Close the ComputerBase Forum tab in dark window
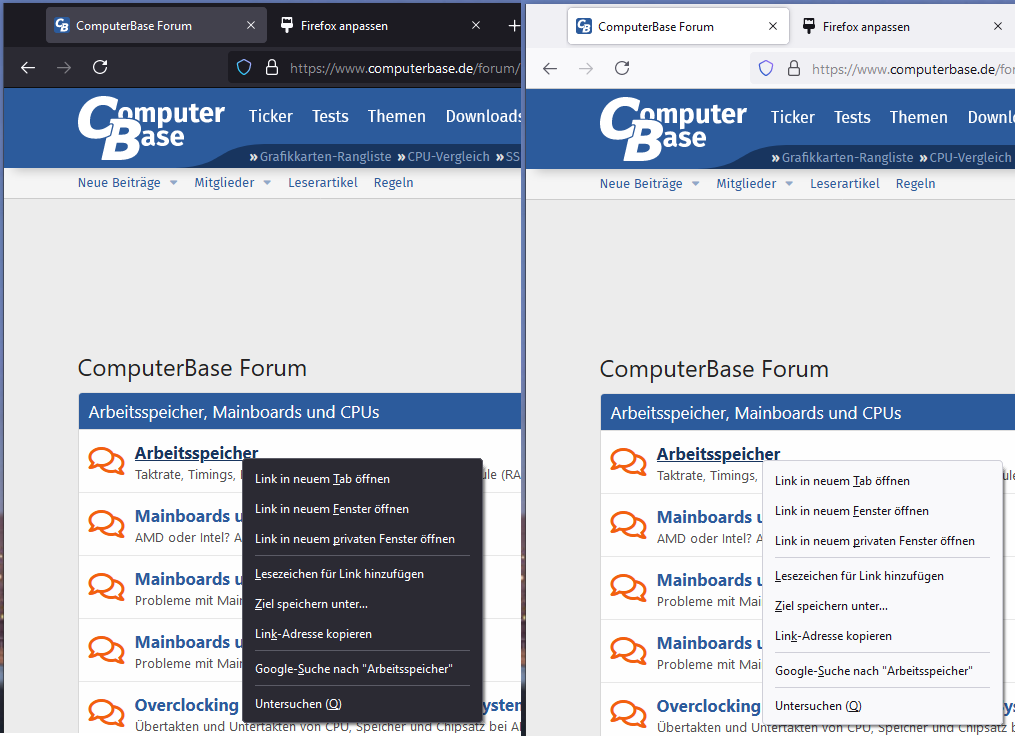Viewport: 1015px width, 736px height. tap(251, 25)
